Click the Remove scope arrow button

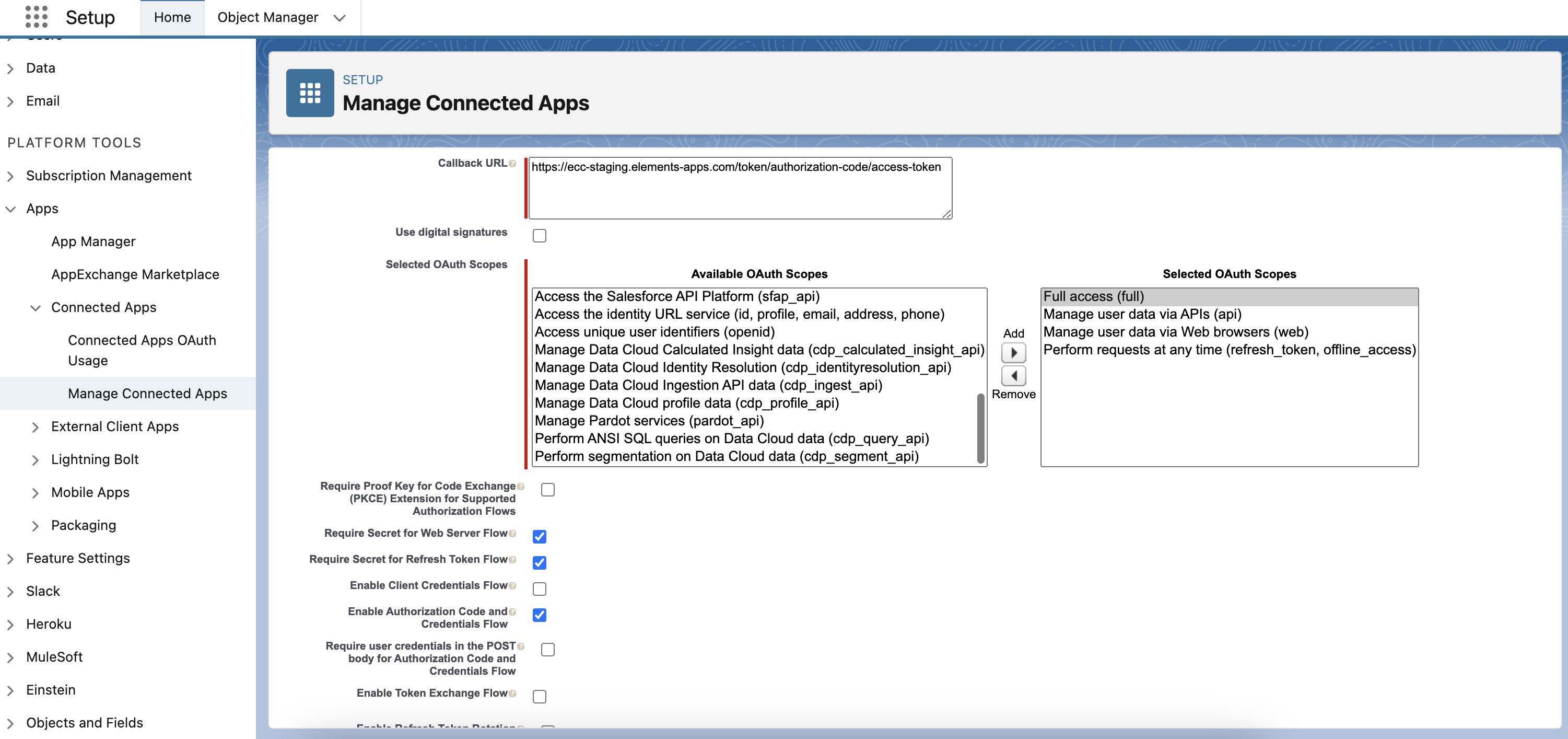tap(1013, 376)
